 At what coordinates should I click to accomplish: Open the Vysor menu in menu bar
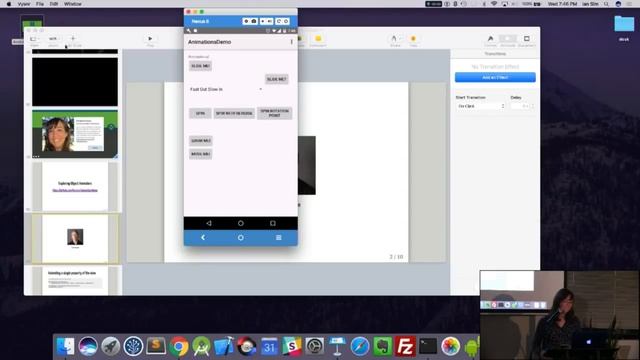[24, 4]
